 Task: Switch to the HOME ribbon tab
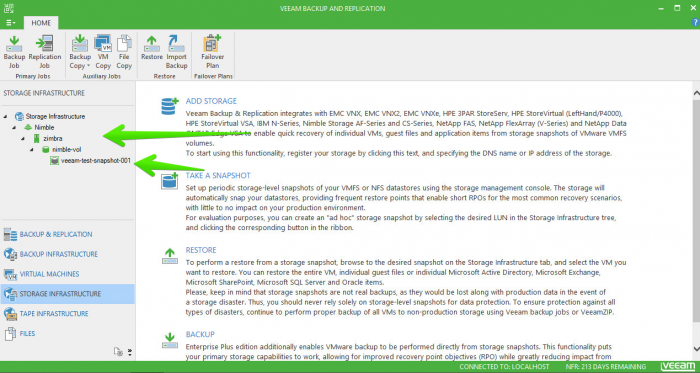pos(41,23)
